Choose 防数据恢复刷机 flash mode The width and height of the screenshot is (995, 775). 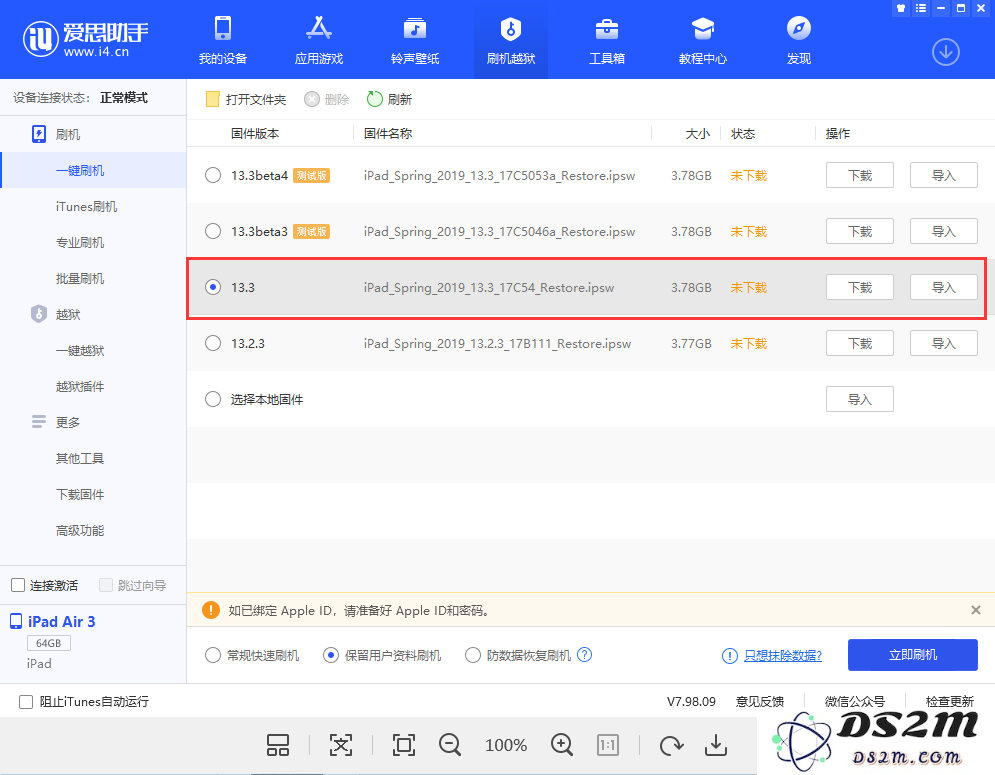(473, 655)
